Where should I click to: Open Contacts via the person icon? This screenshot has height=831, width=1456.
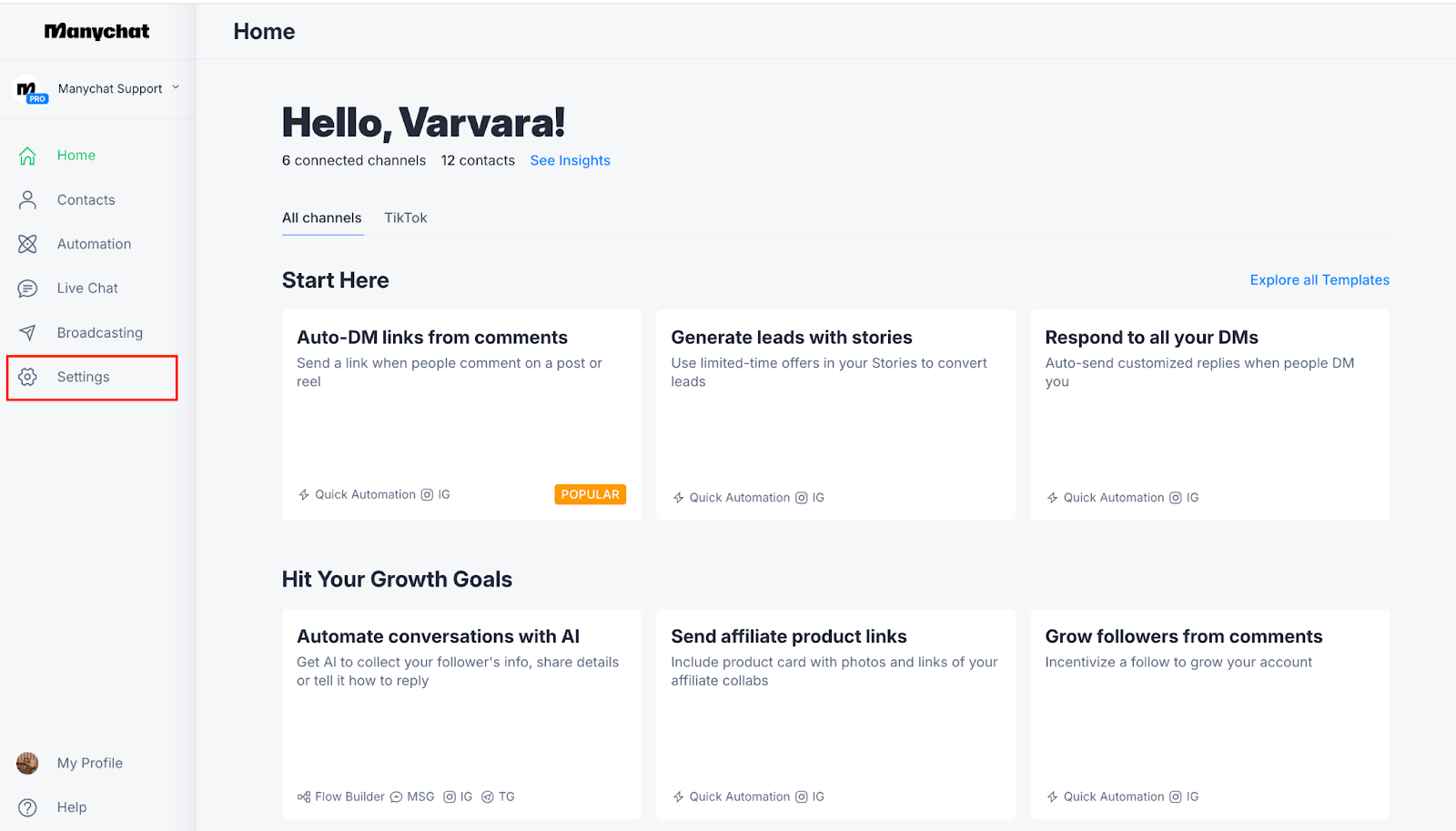[27, 200]
